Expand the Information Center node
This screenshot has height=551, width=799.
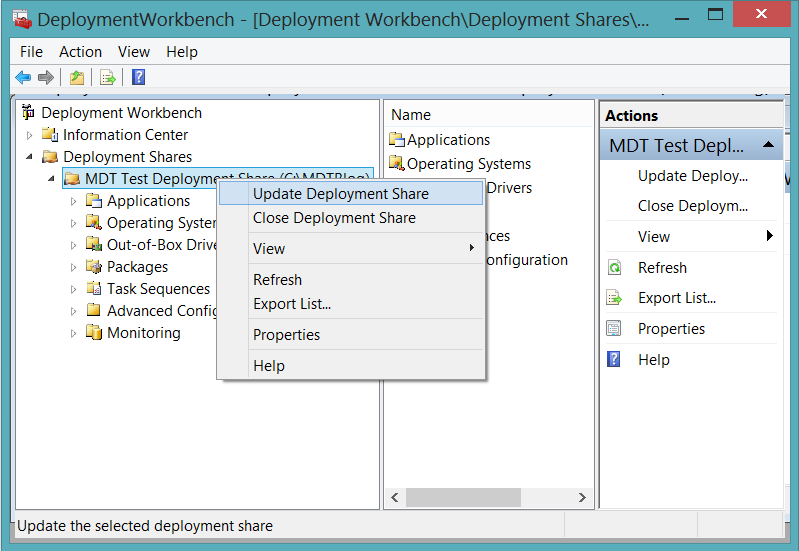point(30,135)
